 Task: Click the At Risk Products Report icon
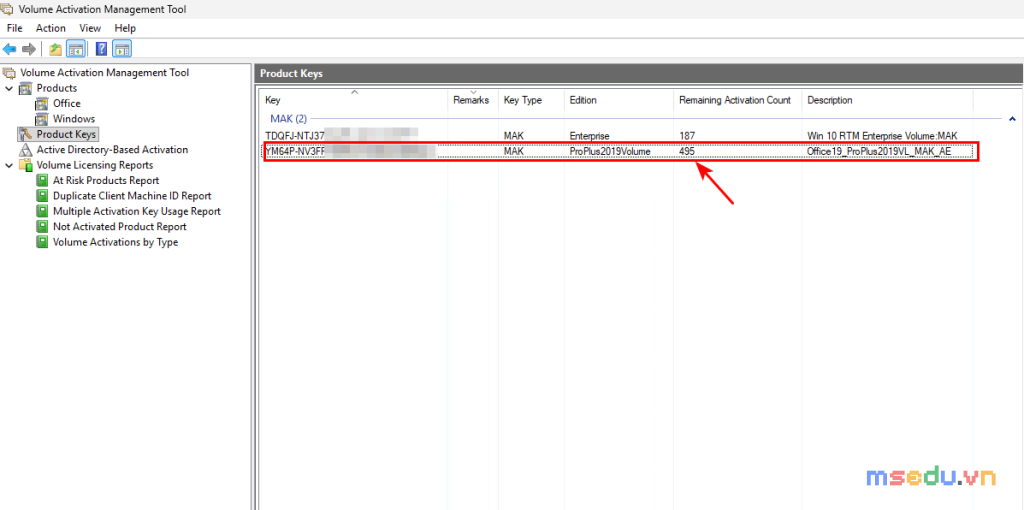tap(42, 180)
